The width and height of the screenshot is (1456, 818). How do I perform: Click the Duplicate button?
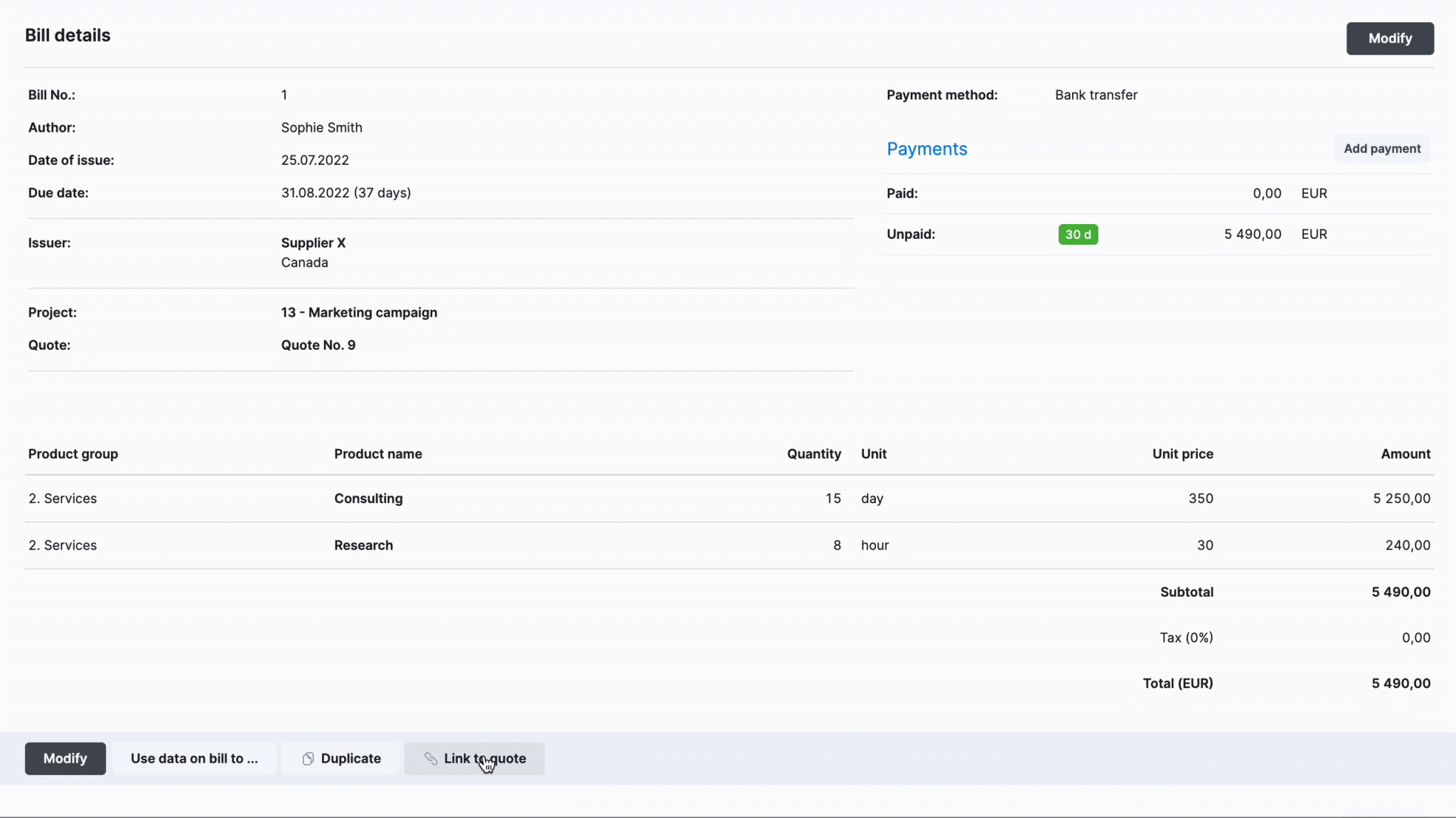pos(340,758)
